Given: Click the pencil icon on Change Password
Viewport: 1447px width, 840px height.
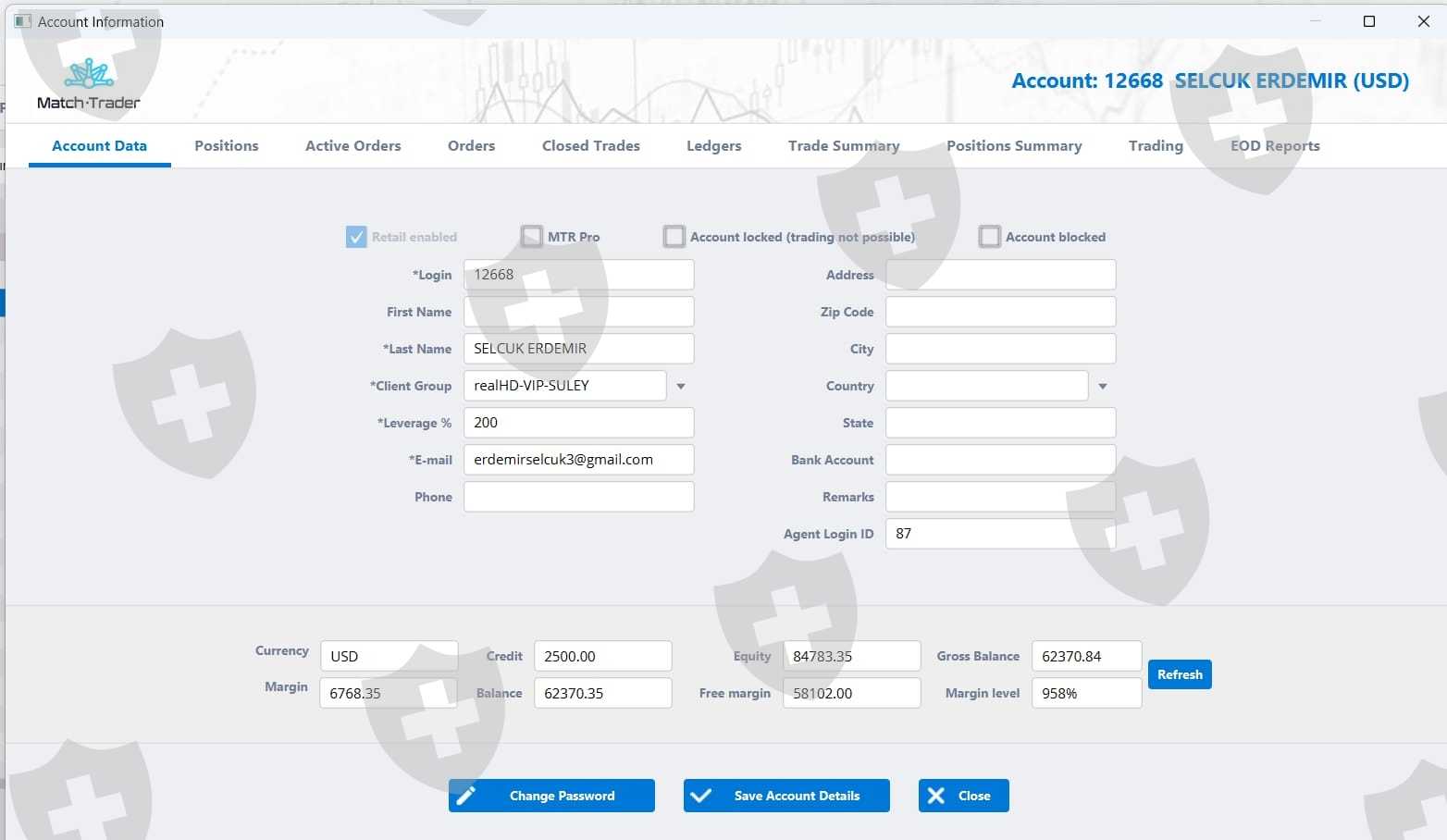Looking at the screenshot, I should [466, 796].
